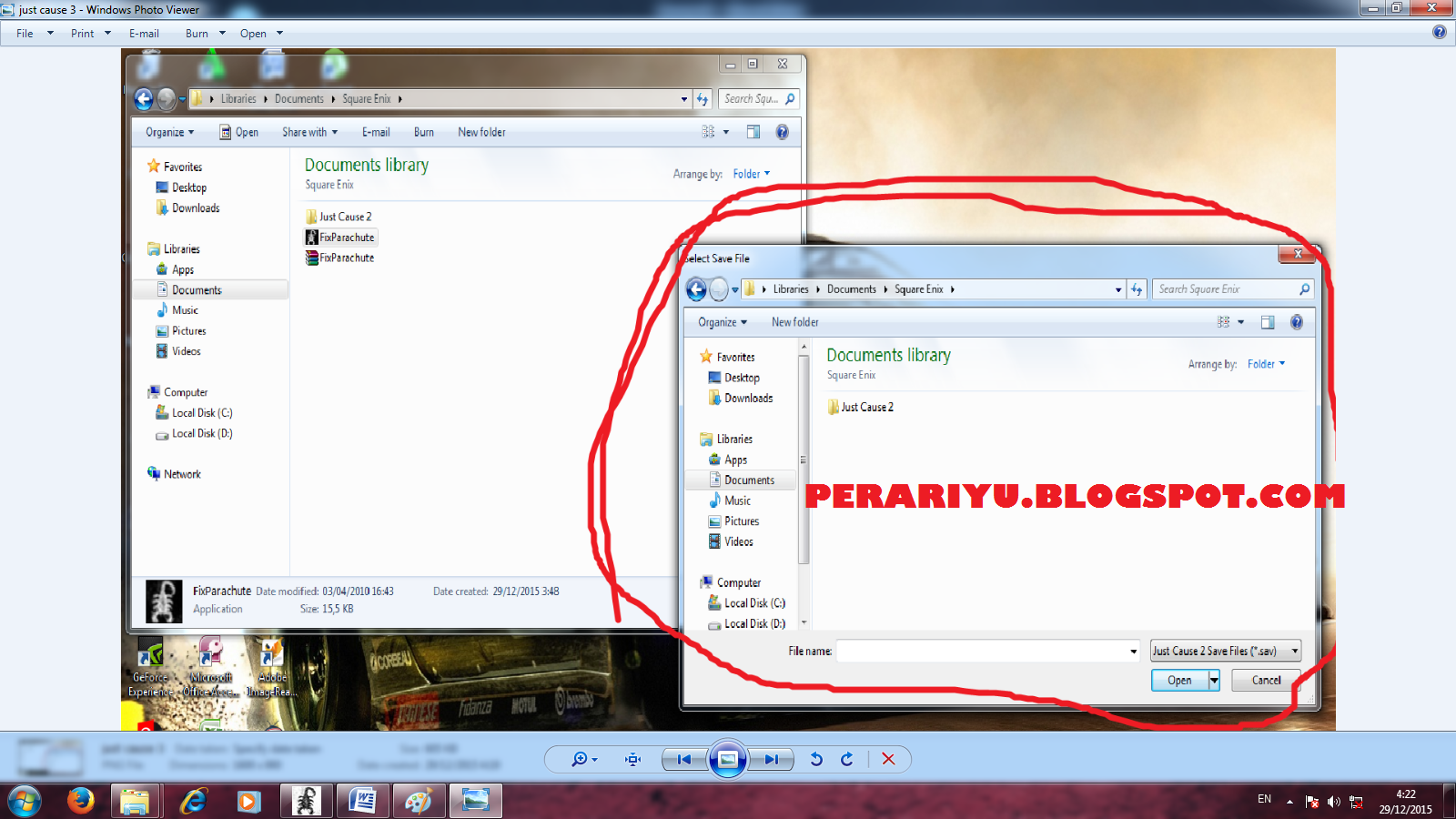Select Just Cause 2 folder in save dialog
This screenshot has width=1456, height=819.
861,407
